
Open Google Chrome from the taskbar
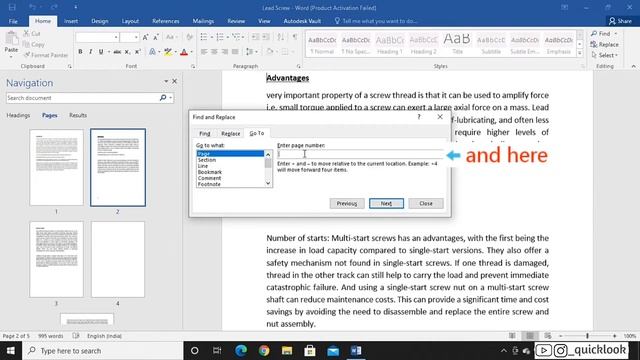click(264, 351)
